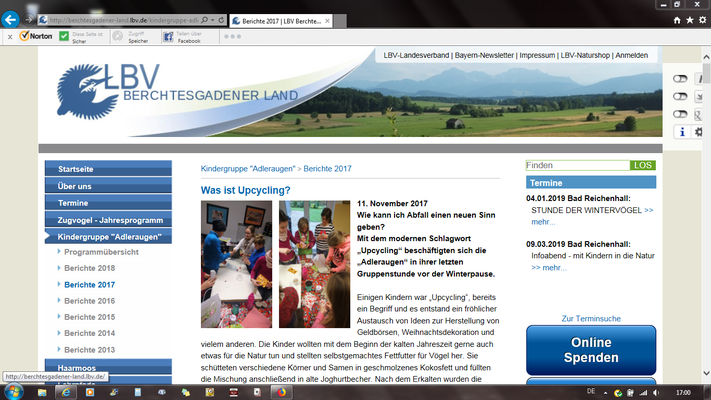Image resolution: width=711 pixels, height=400 pixels.
Task: Click the Norton logo in toolbar
Action: point(36,36)
